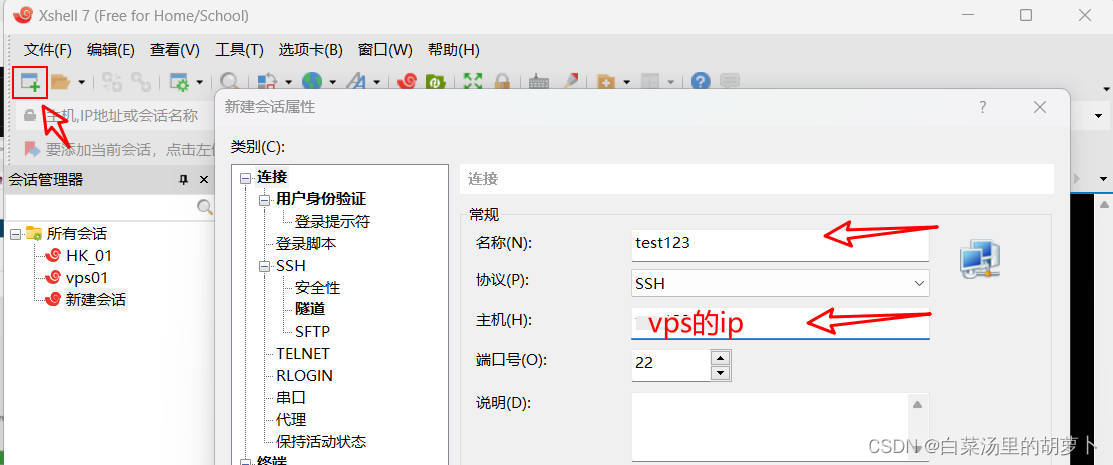Click the Font 'A' toolbar icon
This screenshot has width=1113, height=465.
356,82
